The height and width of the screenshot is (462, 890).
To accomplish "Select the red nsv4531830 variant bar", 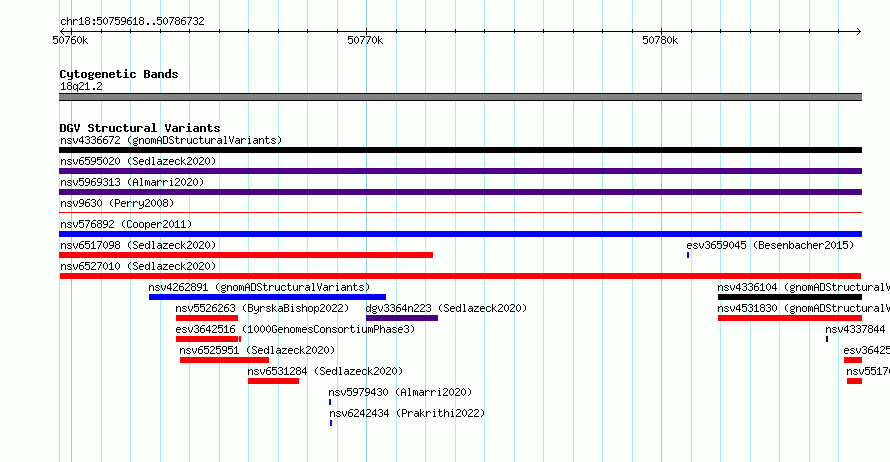I will (x=790, y=318).
